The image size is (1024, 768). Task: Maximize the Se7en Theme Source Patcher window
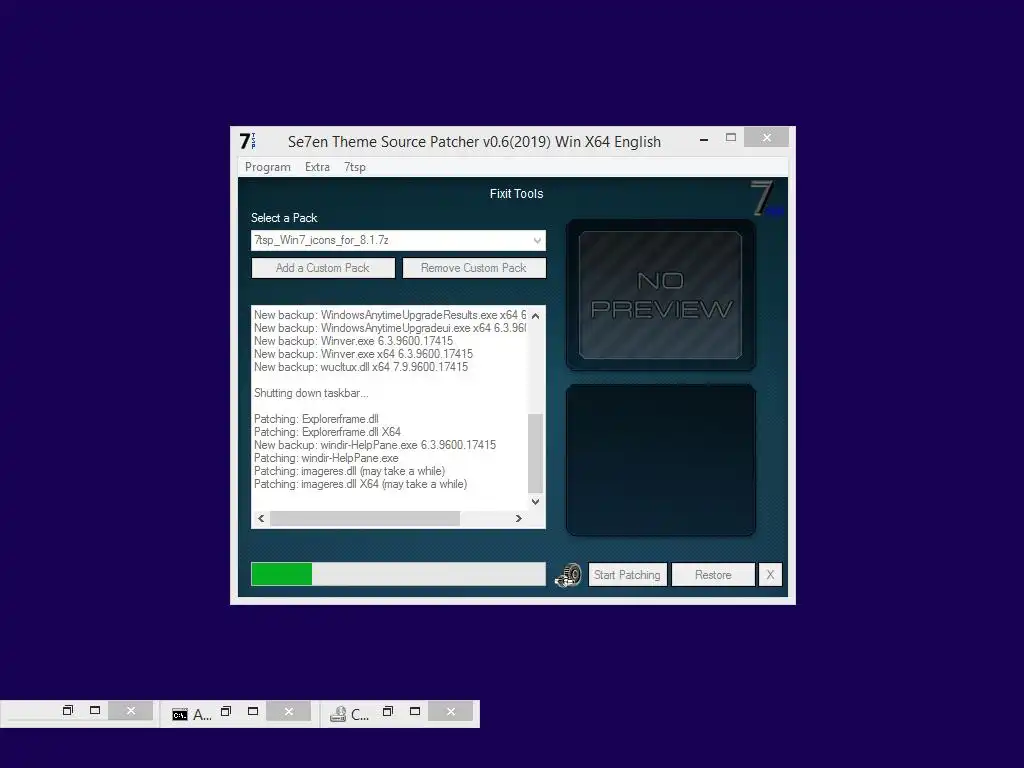[731, 138]
